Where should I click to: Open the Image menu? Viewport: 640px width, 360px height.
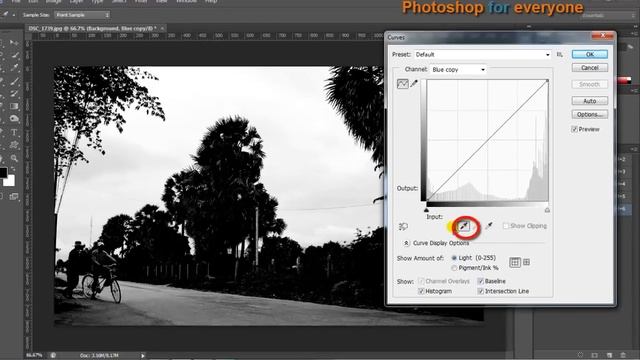pyautogui.click(x=53, y=2)
